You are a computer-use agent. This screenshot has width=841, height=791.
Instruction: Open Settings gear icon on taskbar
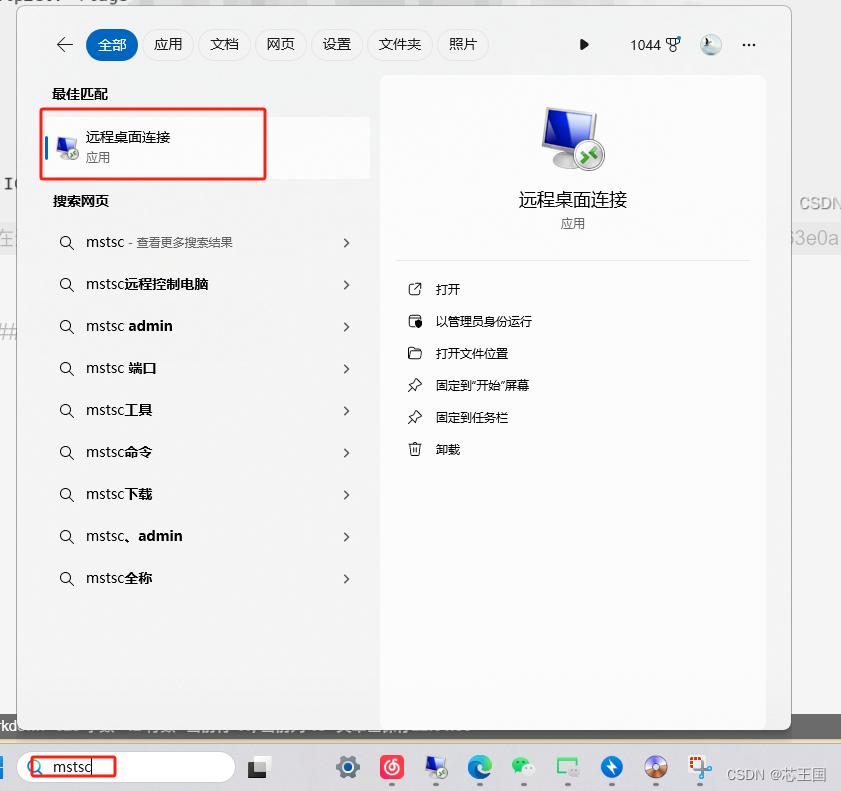pyautogui.click(x=348, y=767)
